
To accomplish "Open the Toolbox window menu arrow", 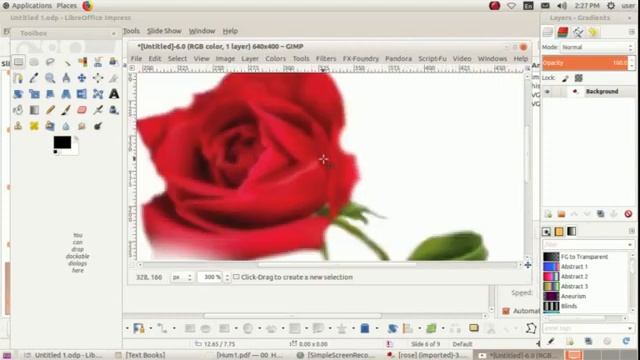I will [x=113, y=33].
